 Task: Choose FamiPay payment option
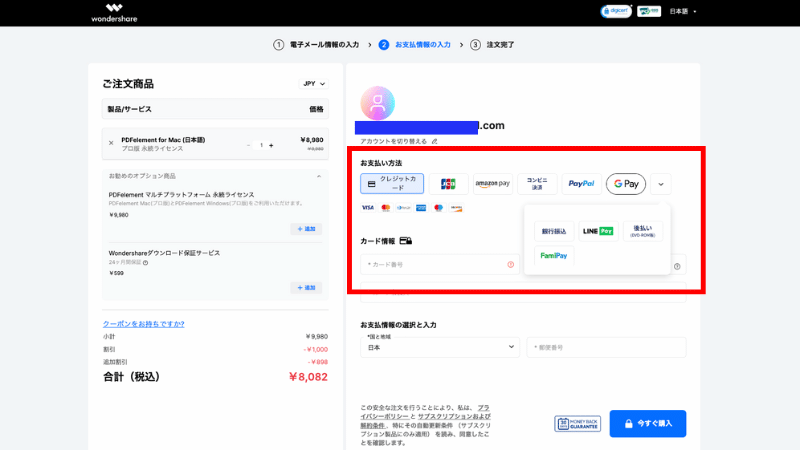pos(554,256)
